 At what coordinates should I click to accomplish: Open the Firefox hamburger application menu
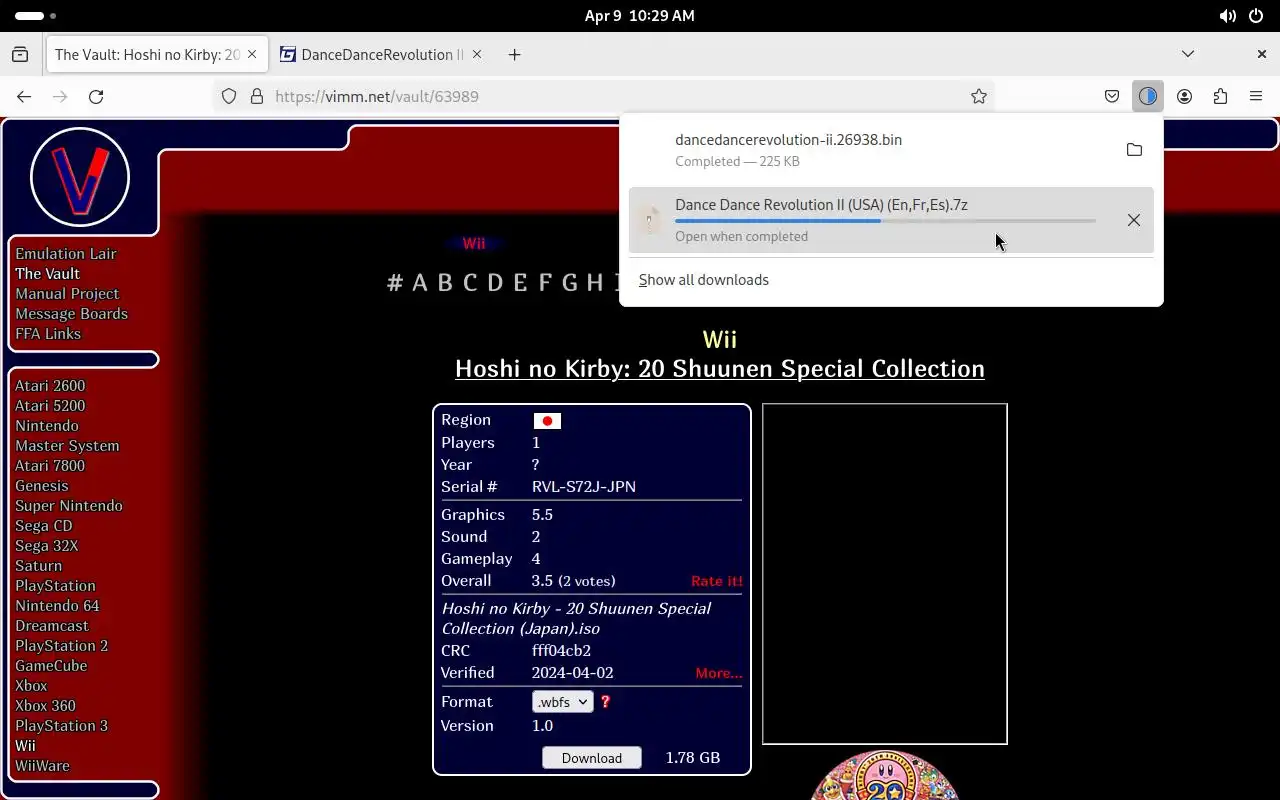[x=1256, y=97]
